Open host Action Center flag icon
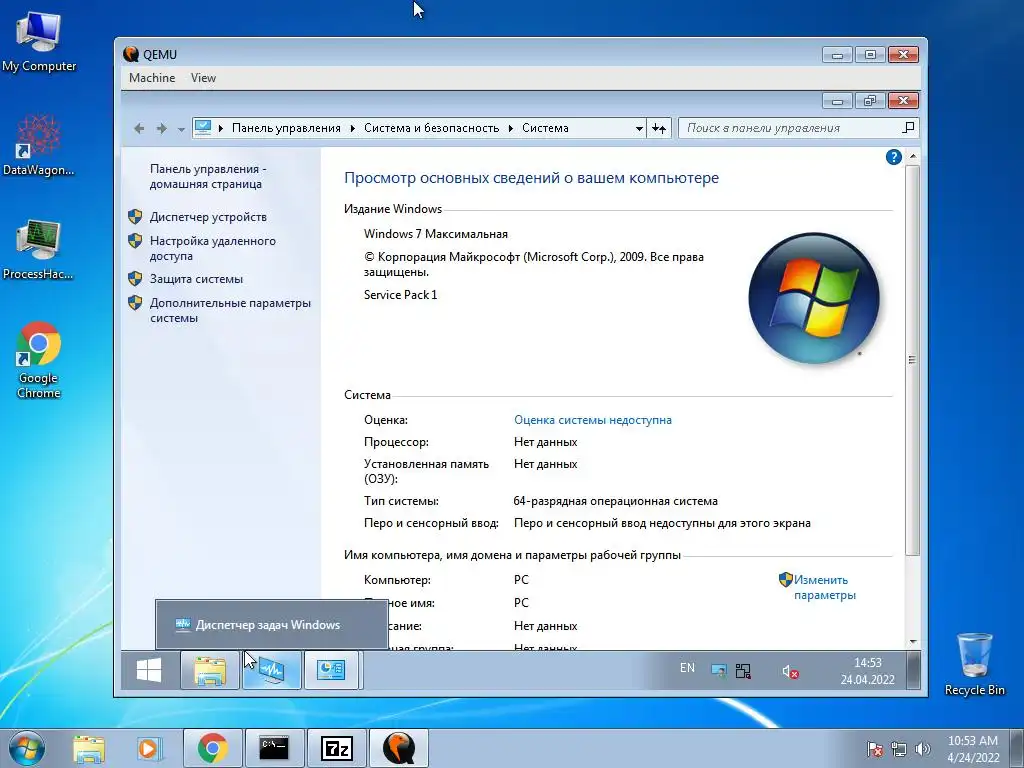1024x768 pixels. click(x=874, y=749)
